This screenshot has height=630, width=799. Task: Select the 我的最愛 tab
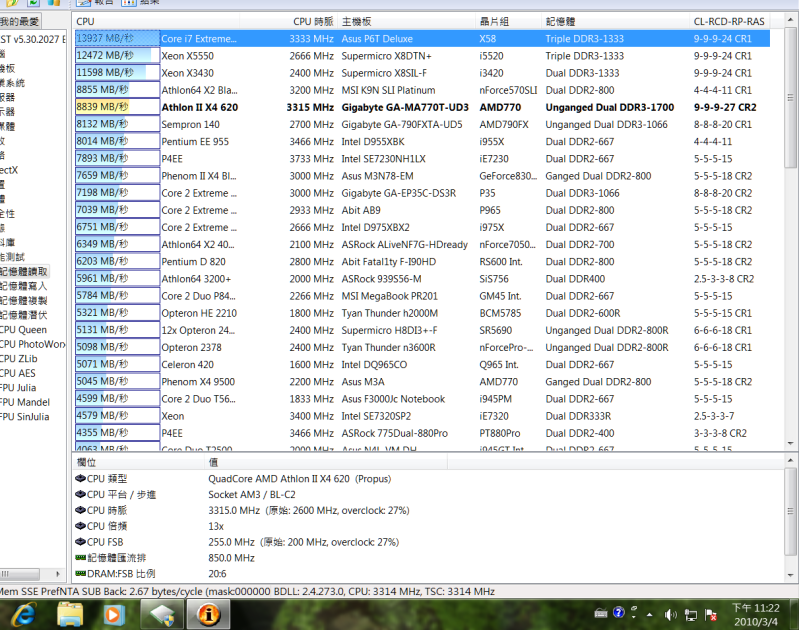tap(20, 20)
